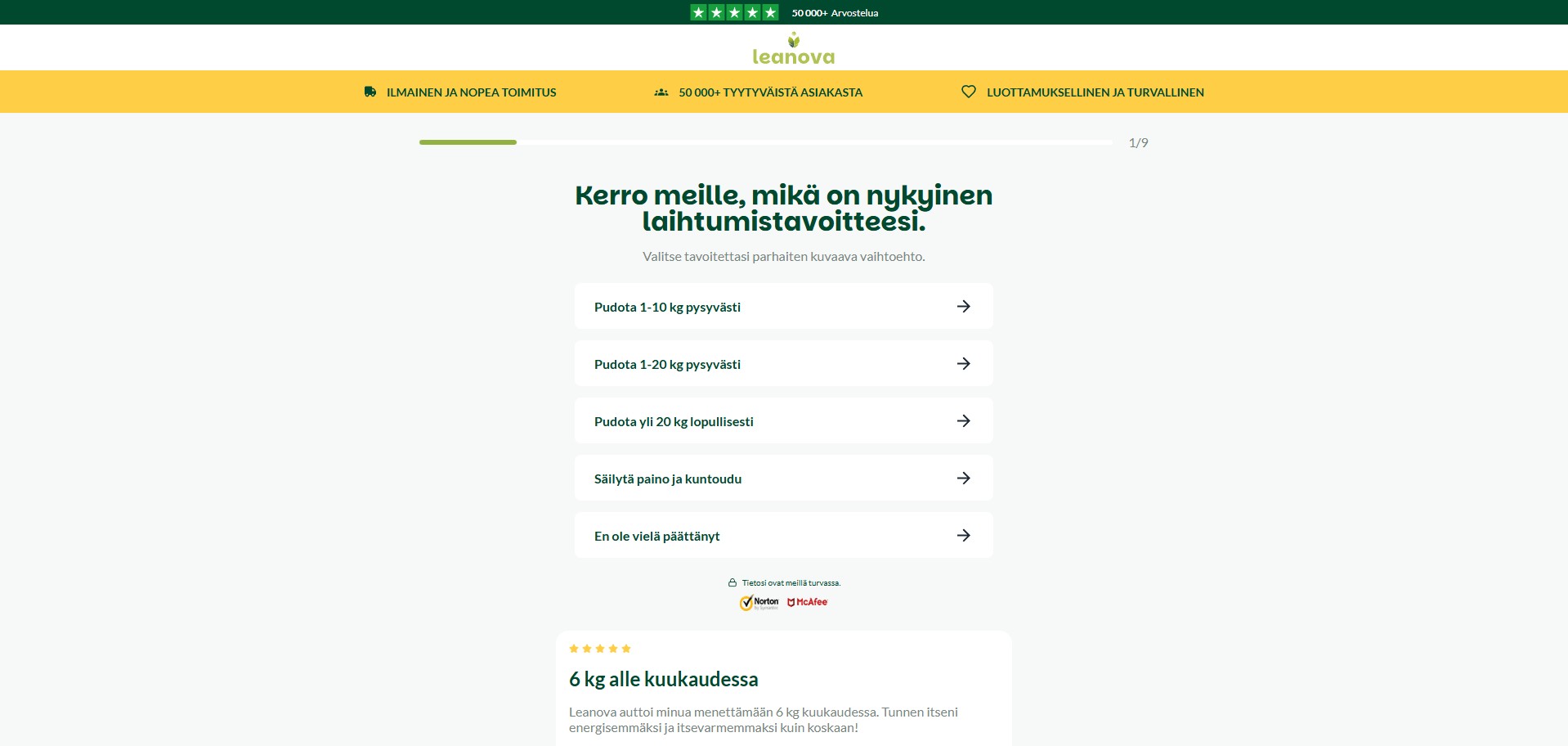Viewport: 1568px width, 746px height.
Task: Click the green quiz progress bar
Action: (x=468, y=142)
